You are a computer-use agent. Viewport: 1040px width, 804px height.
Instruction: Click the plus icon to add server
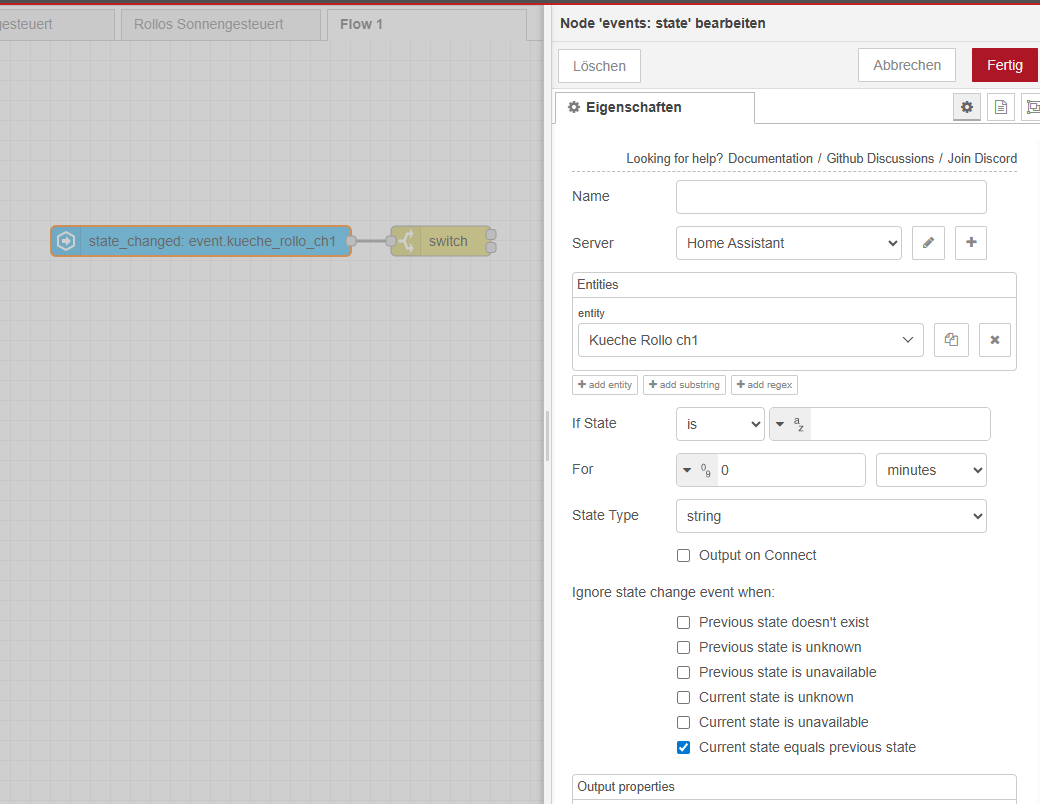(970, 243)
